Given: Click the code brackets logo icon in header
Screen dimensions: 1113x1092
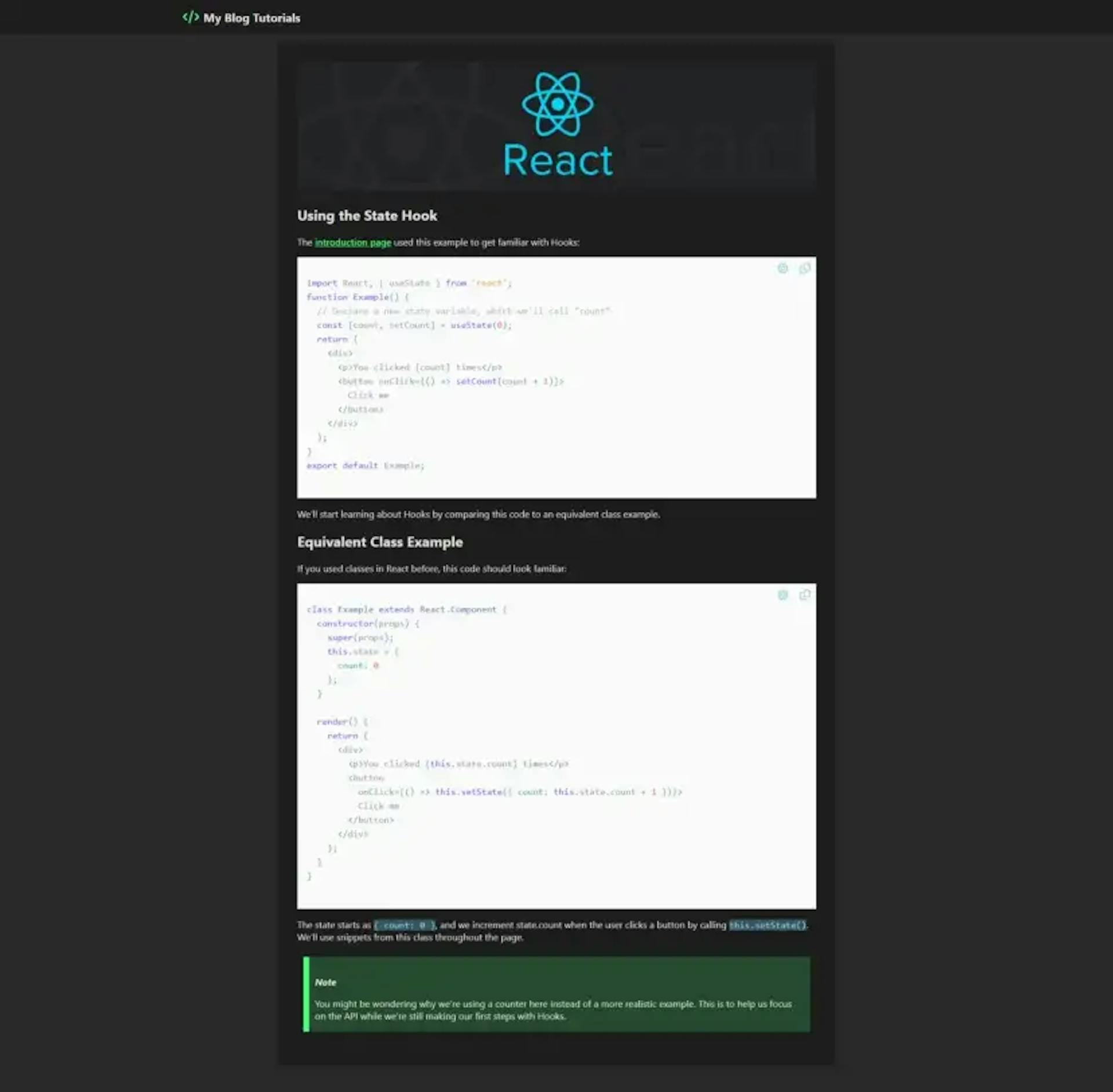Looking at the screenshot, I should click(x=191, y=17).
